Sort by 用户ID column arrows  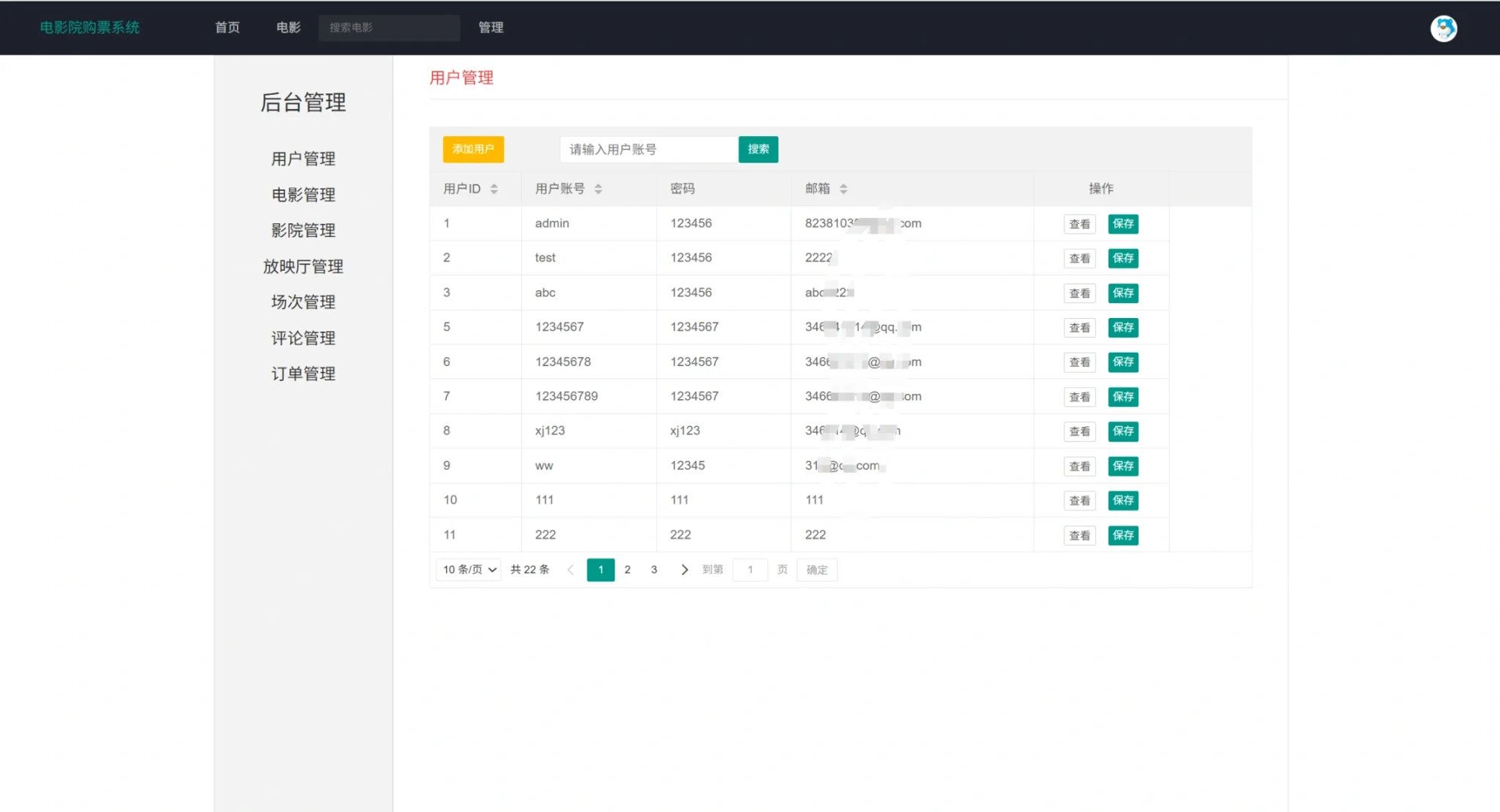pos(494,189)
